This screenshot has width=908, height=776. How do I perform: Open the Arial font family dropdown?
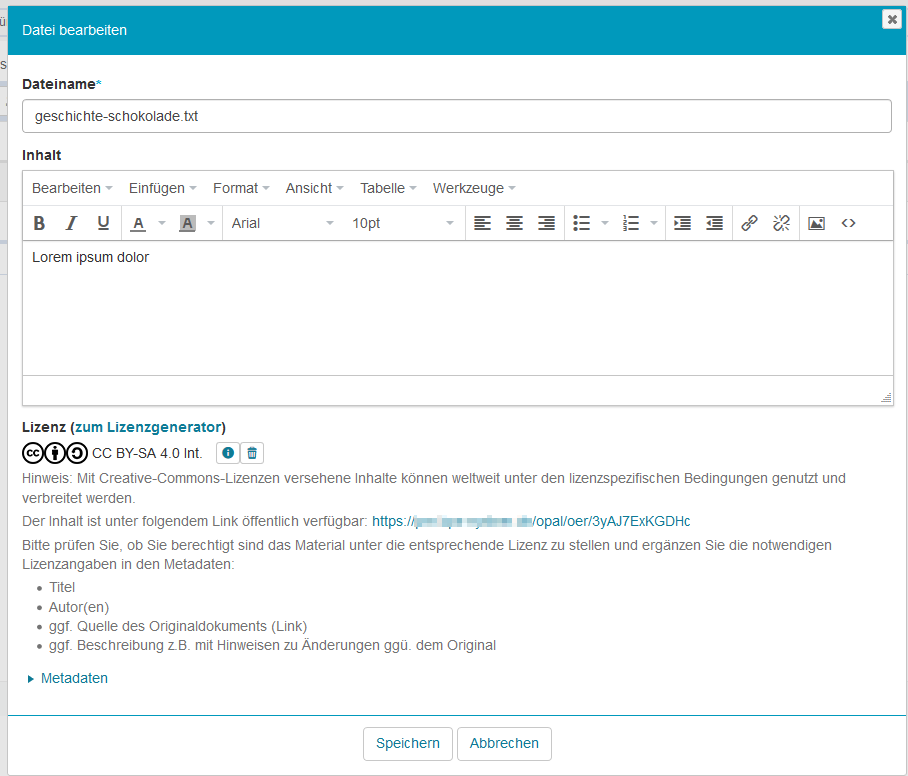(x=282, y=223)
